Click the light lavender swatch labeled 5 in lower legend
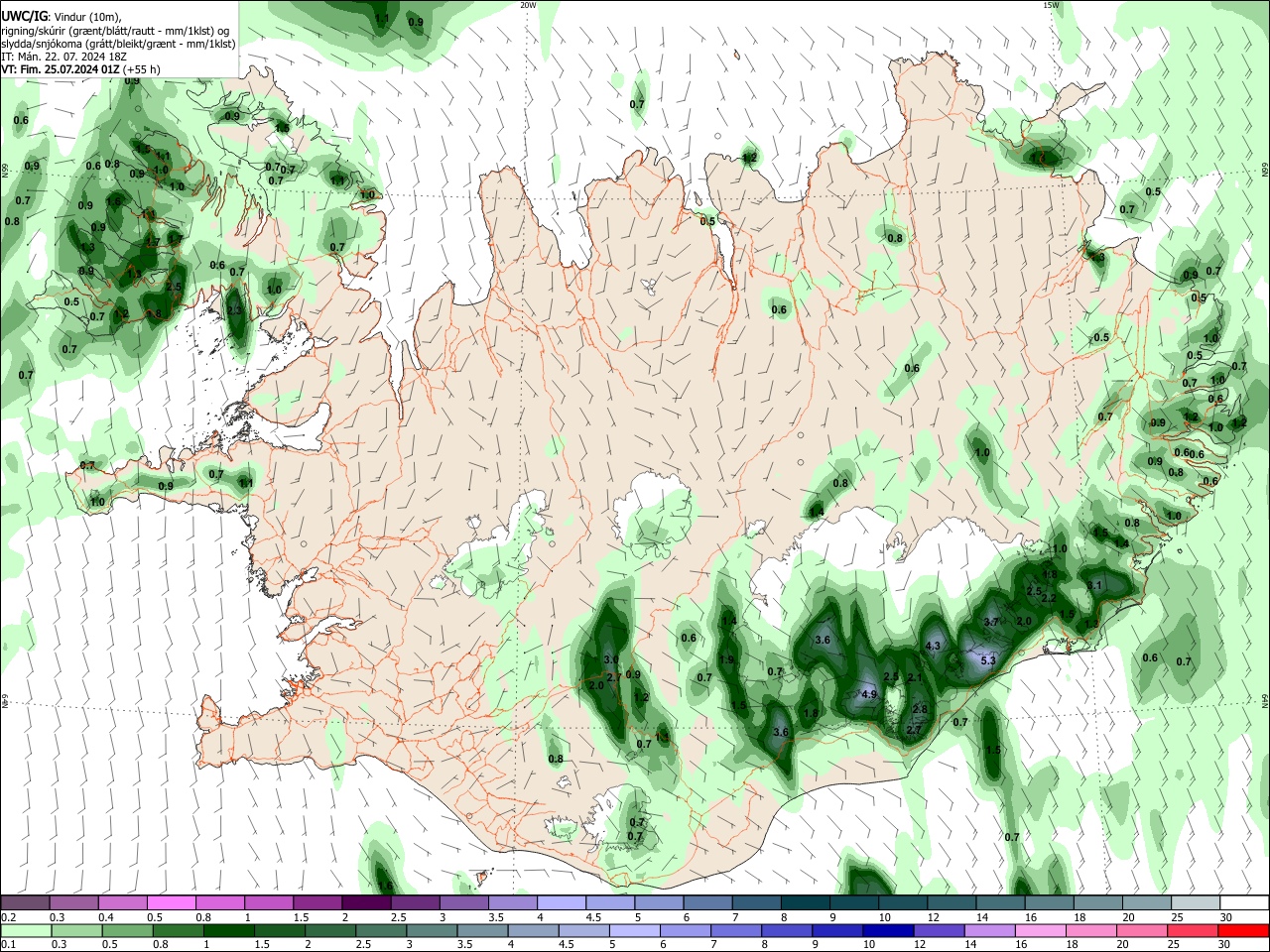Viewport: 1270px width, 952px height. (635, 930)
